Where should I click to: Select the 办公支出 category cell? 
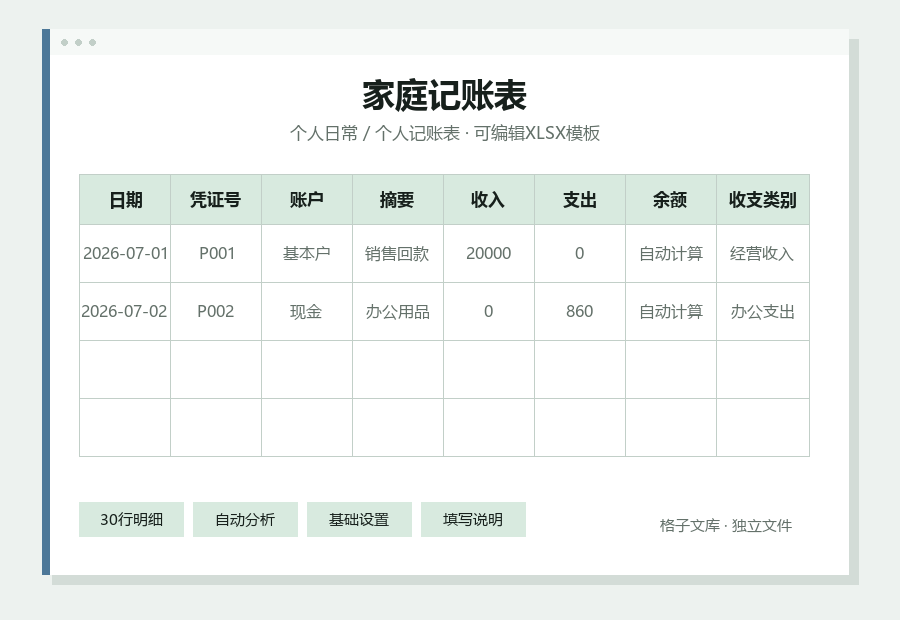coord(763,312)
